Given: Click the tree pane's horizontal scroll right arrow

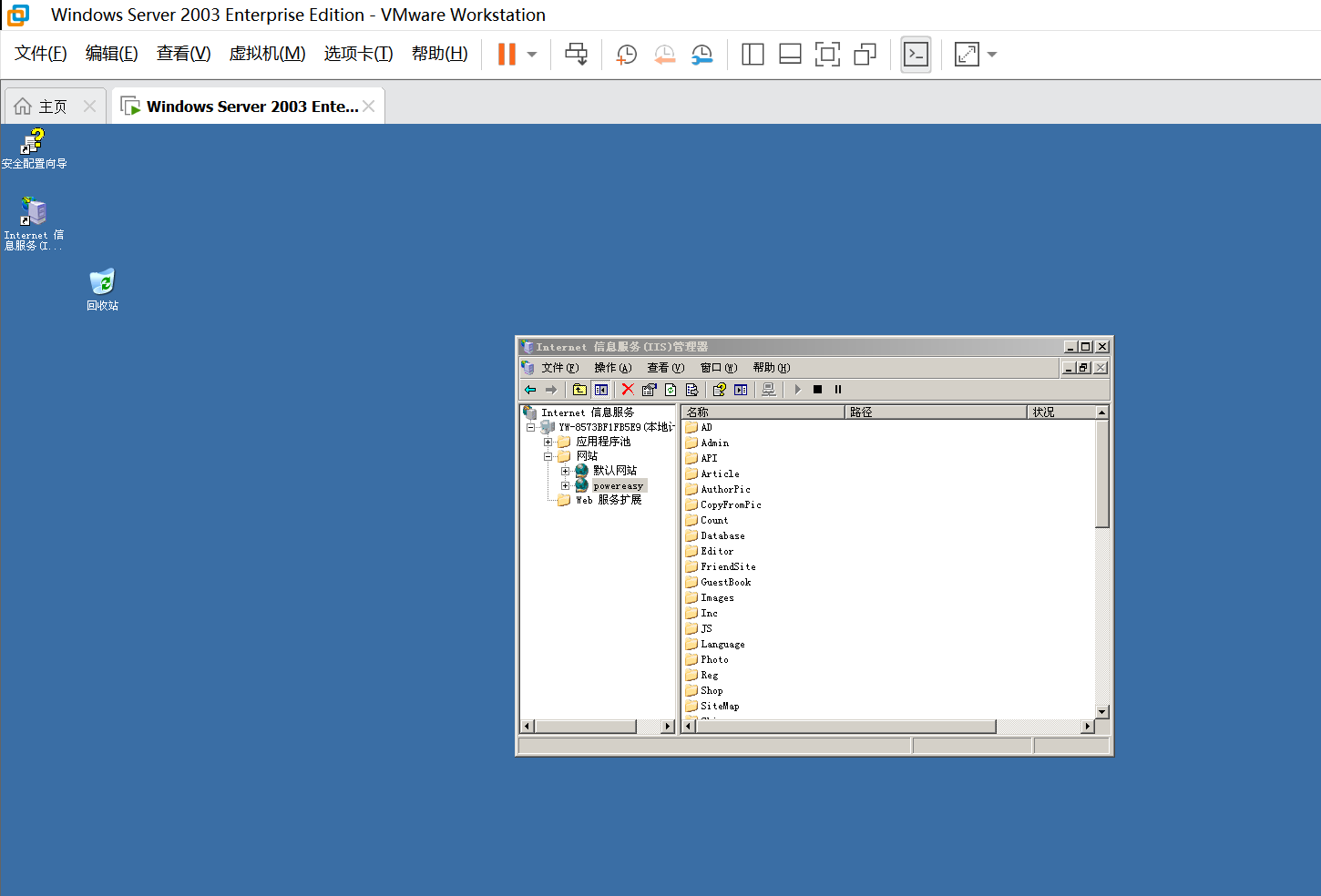Looking at the screenshot, I should pyautogui.click(x=668, y=727).
